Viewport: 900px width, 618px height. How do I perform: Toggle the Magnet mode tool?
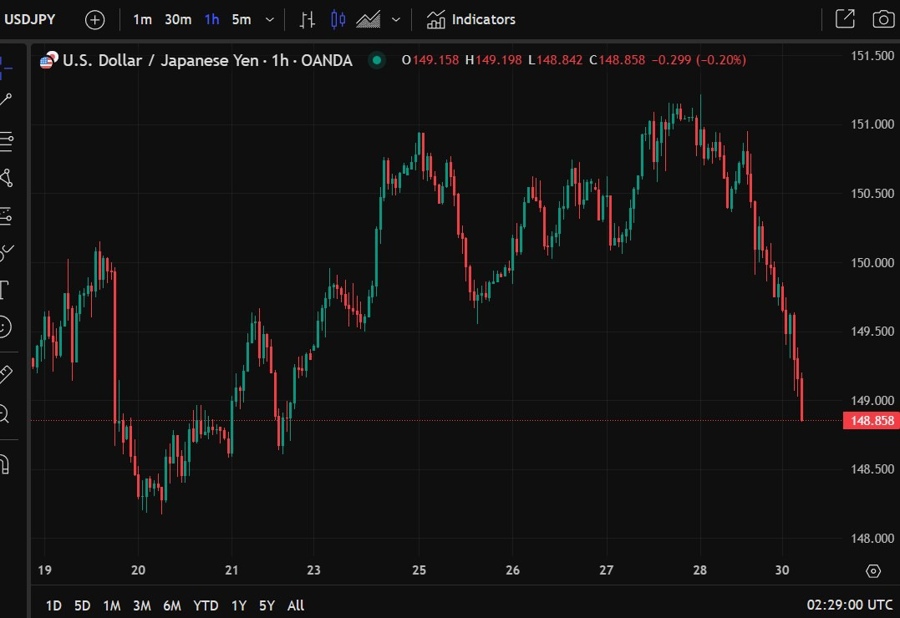(x=5, y=464)
